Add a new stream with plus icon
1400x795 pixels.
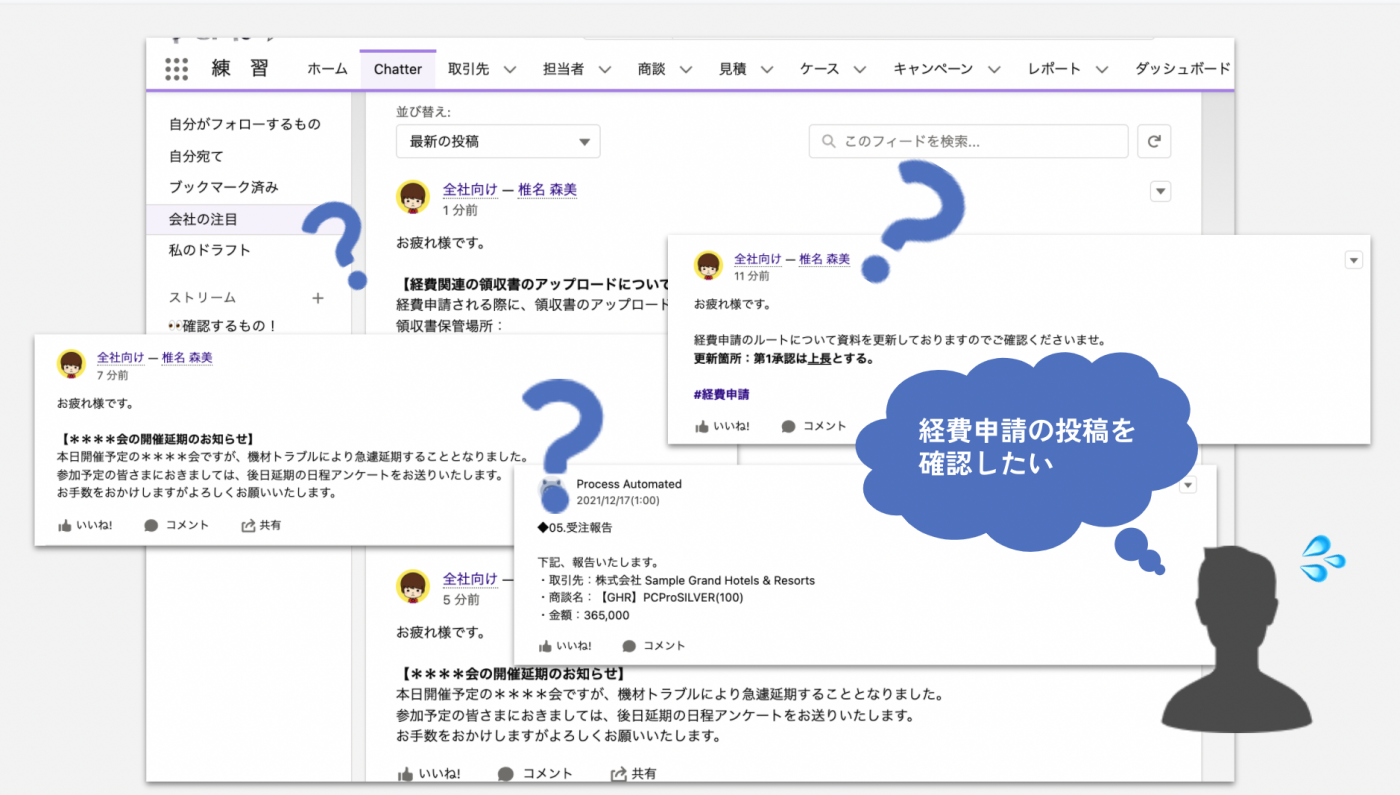(x=318, y=298)
